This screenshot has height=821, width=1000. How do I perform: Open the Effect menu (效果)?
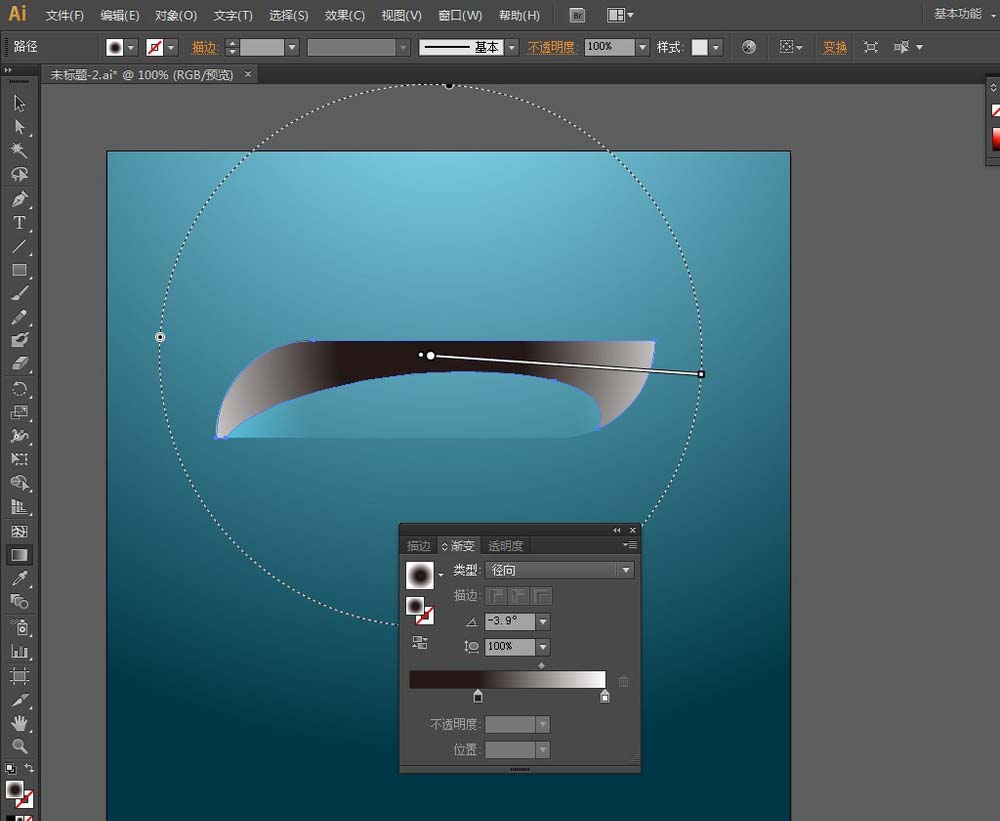tap(344, 15)
